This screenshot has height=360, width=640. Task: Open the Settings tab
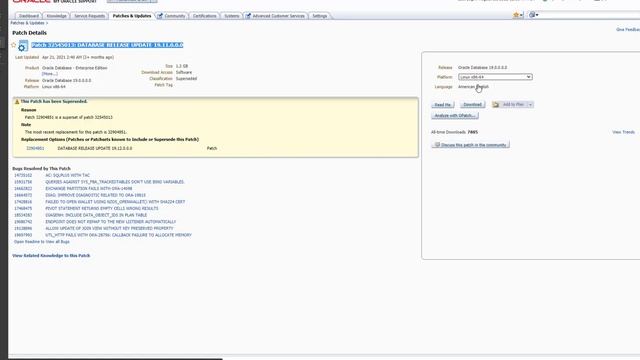(320, 16)
